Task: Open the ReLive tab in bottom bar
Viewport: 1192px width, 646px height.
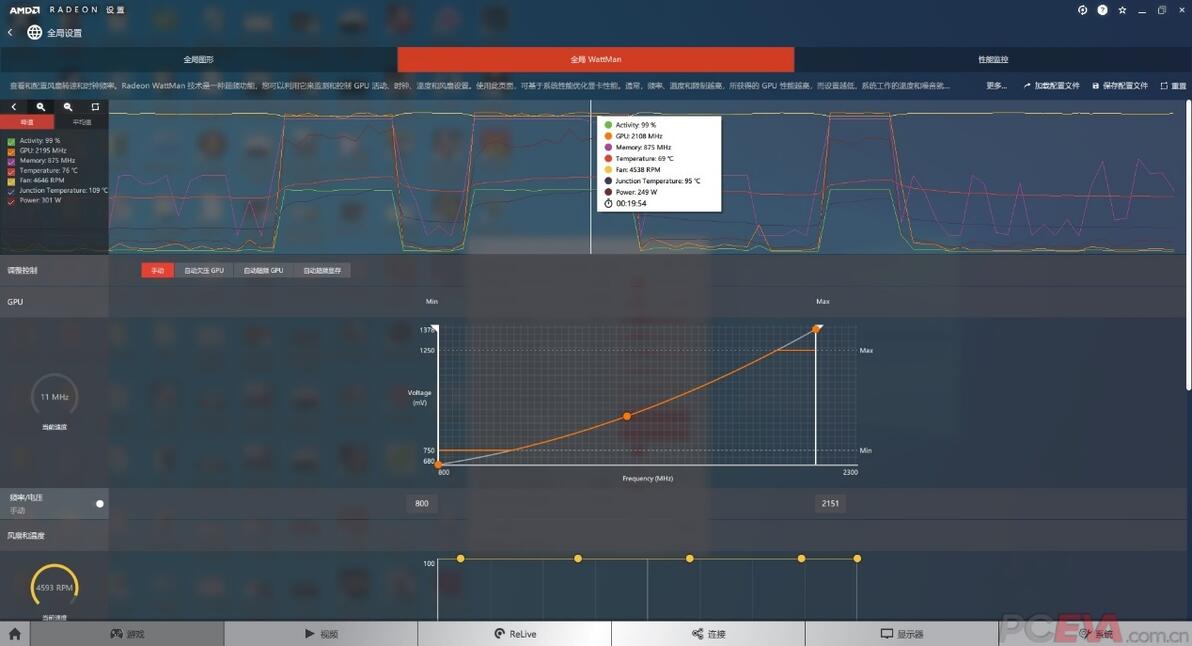Action: (515, 633)
